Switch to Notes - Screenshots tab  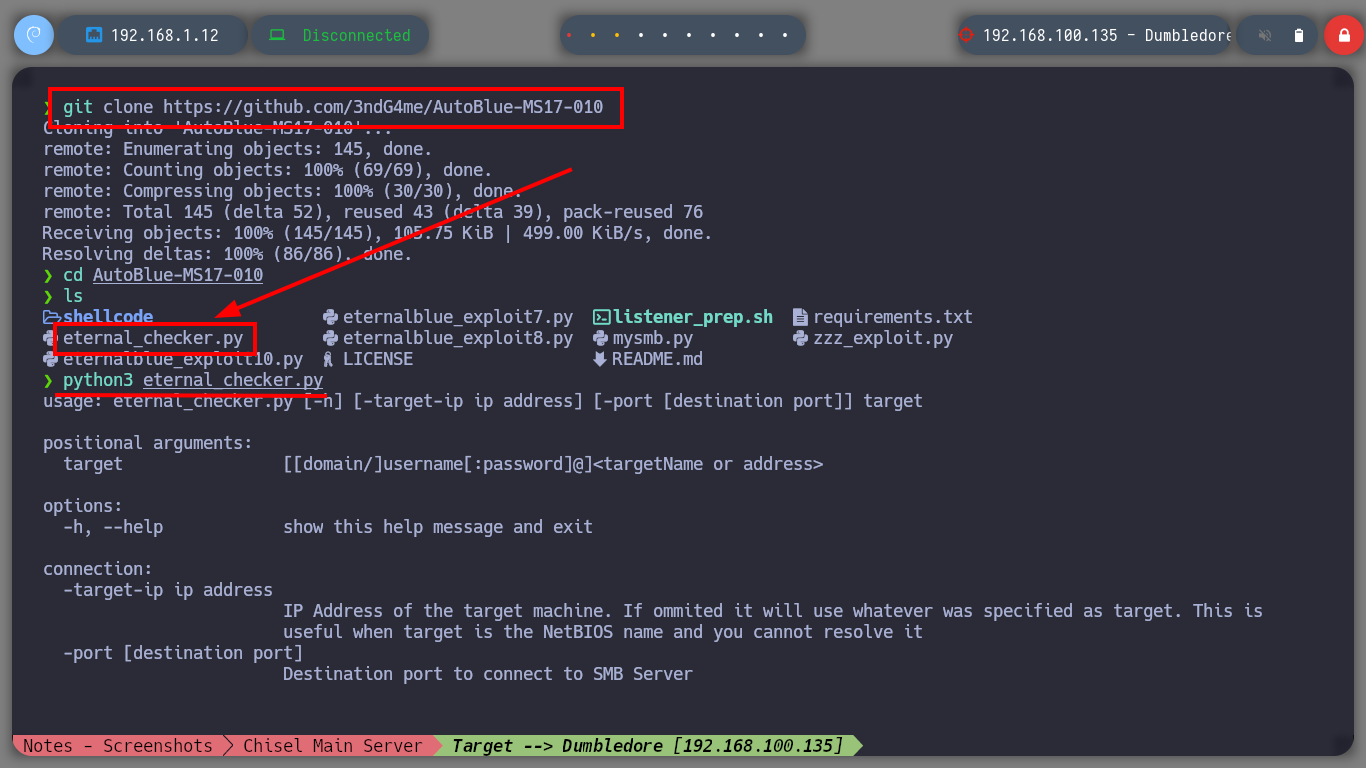tap(117, 746)
